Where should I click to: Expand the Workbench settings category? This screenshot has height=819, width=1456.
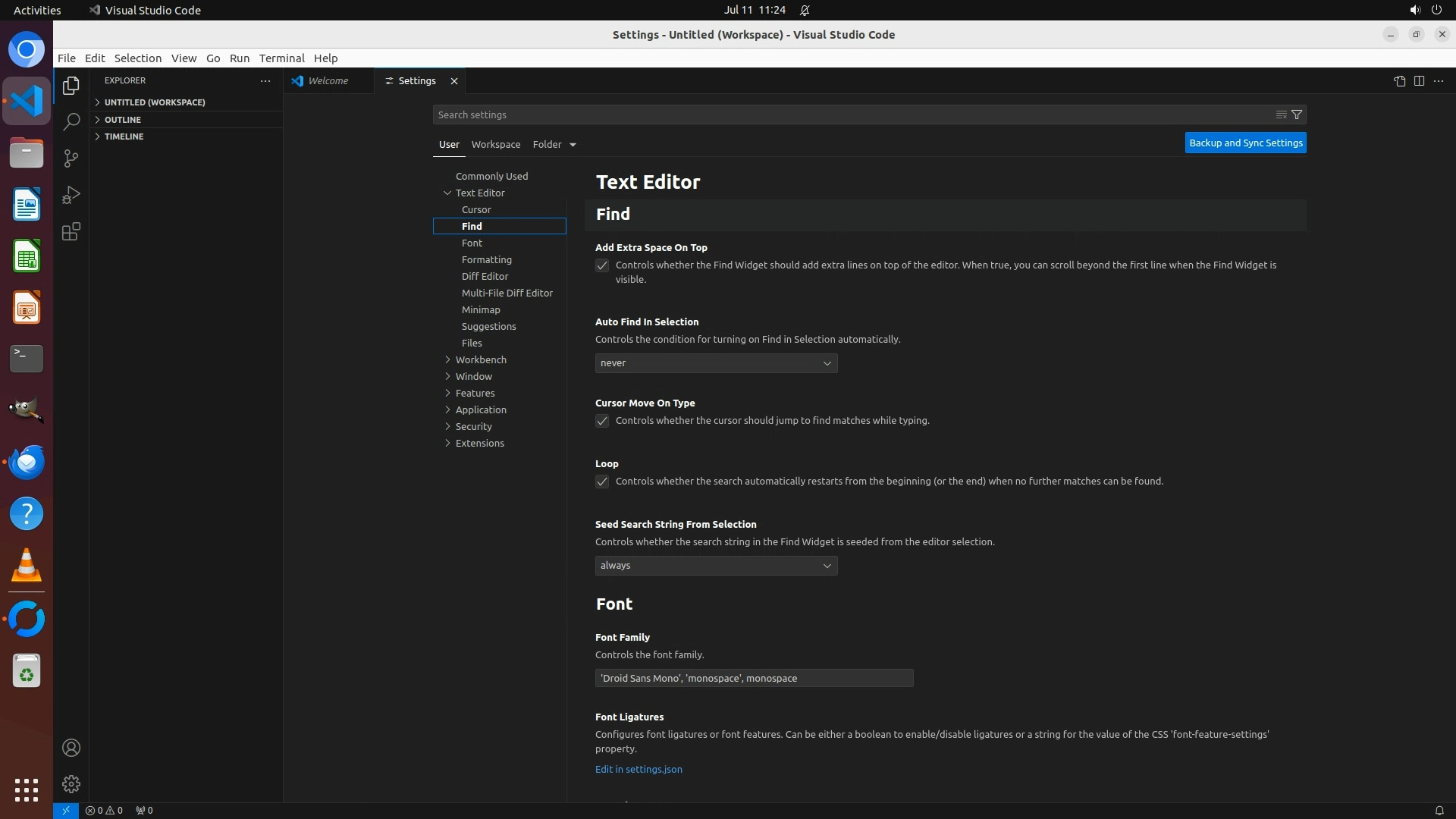point(481,359)
